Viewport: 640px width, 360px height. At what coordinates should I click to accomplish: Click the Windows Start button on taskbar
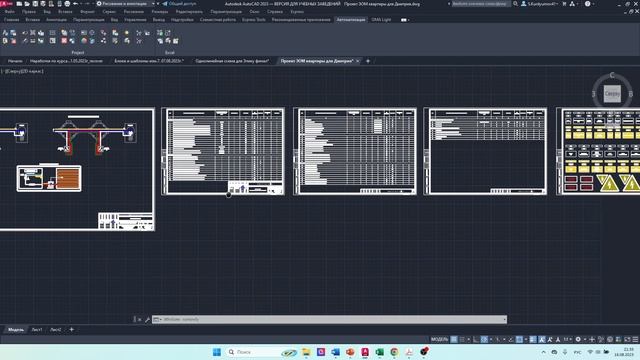(x=217, y=352)
